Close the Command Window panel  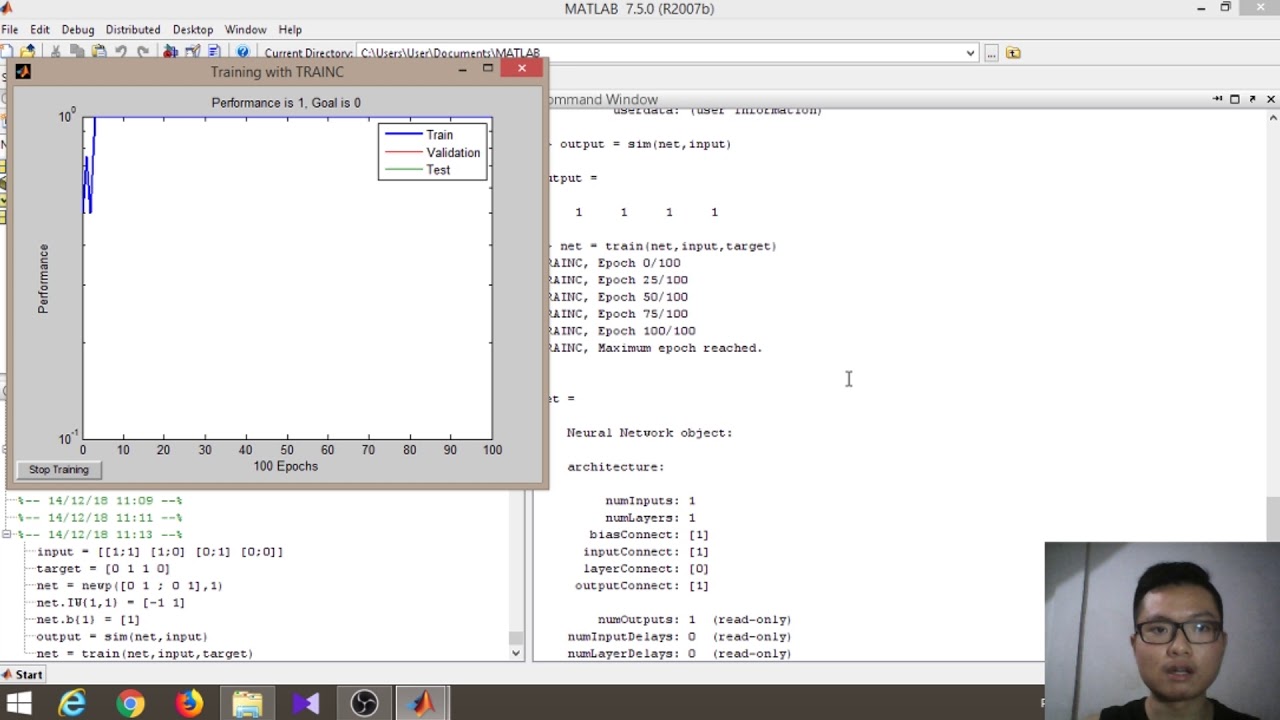(1271, 99)
